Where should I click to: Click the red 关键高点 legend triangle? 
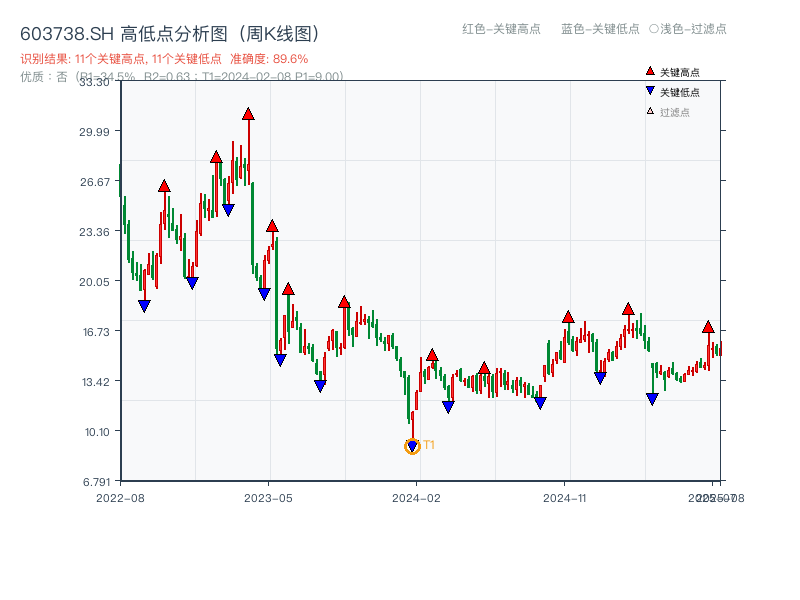650,71
